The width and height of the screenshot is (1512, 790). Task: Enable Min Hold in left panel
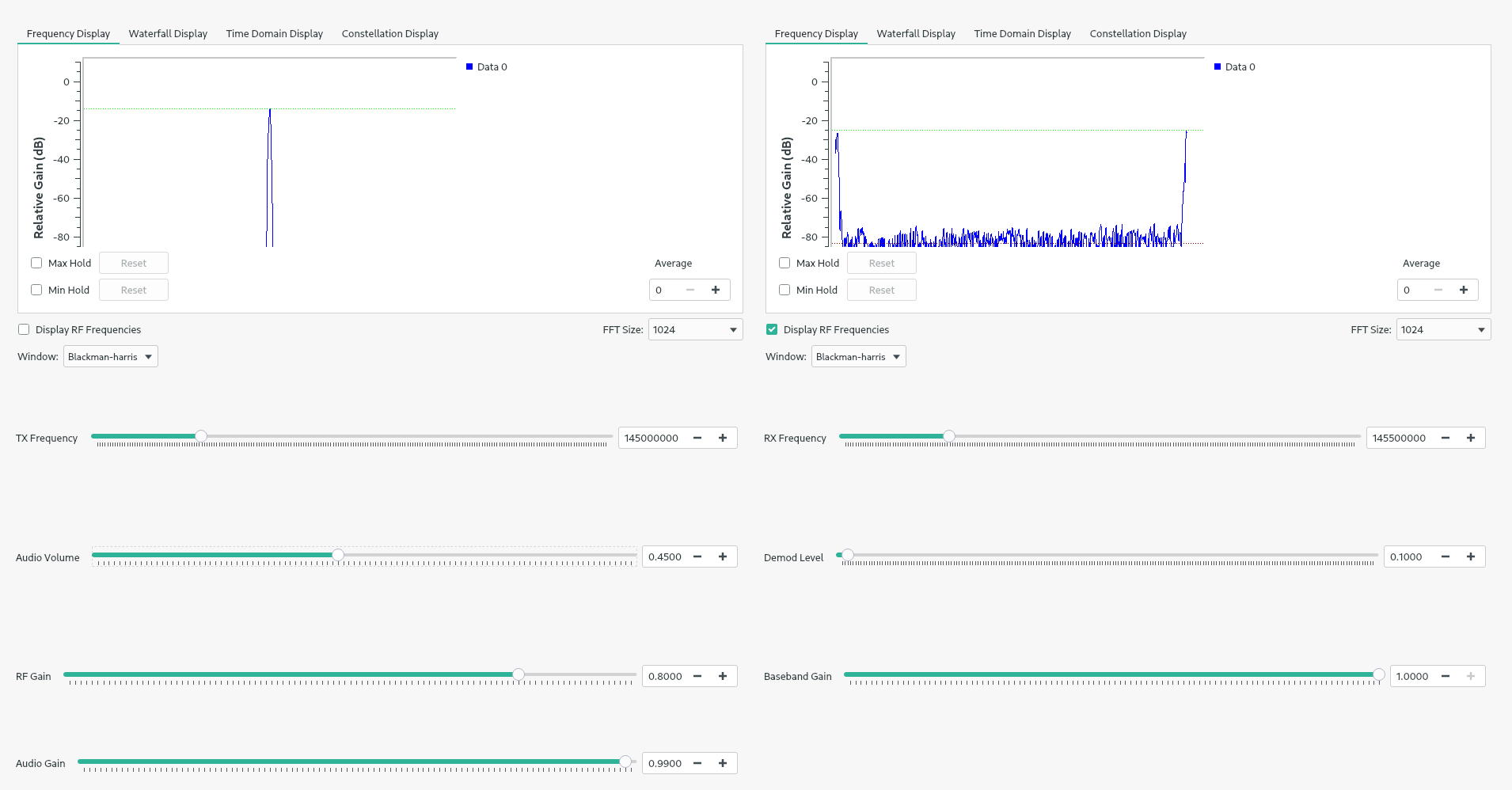(36, 290)
